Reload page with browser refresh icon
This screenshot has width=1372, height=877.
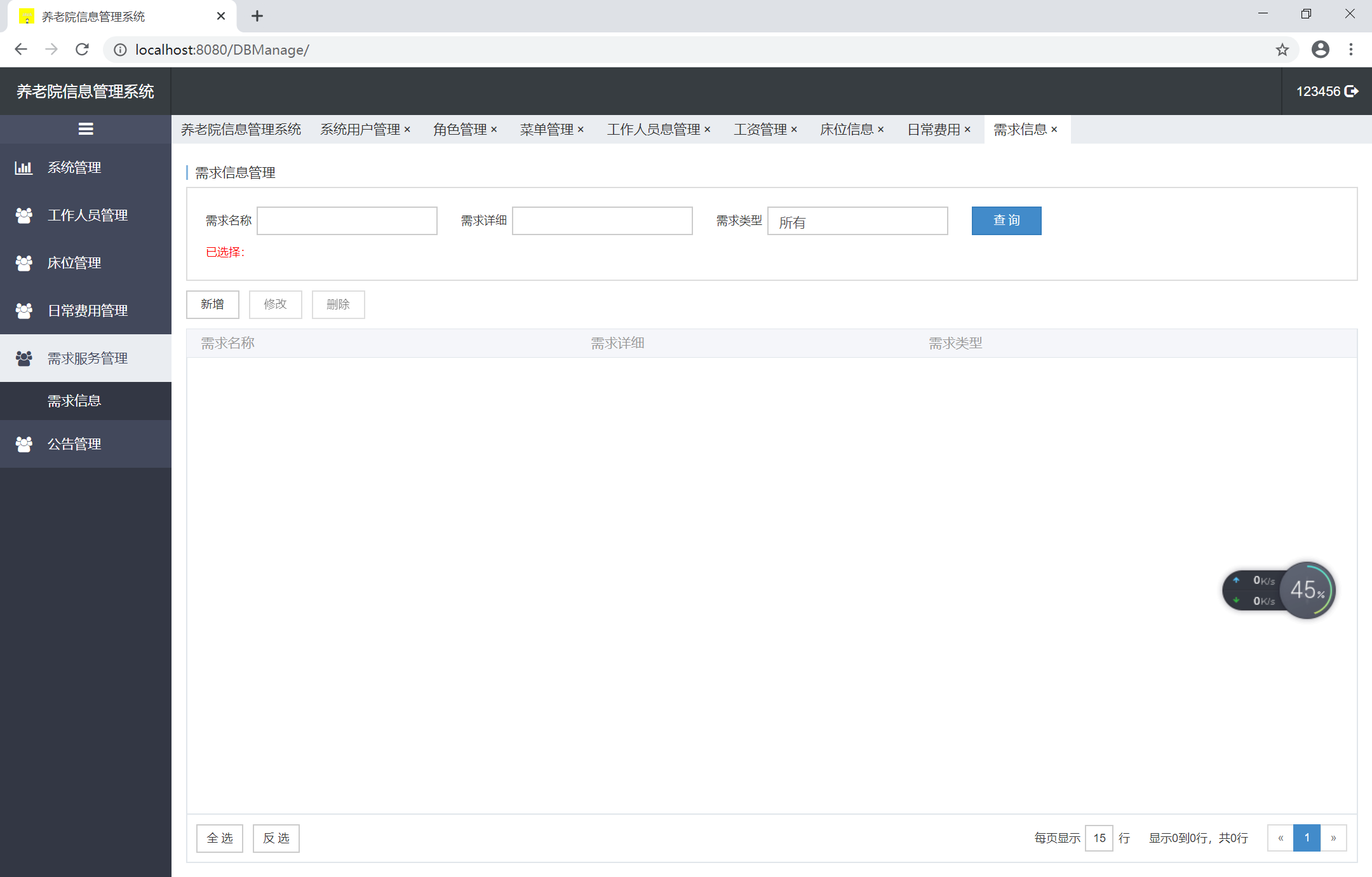[82, 50]
